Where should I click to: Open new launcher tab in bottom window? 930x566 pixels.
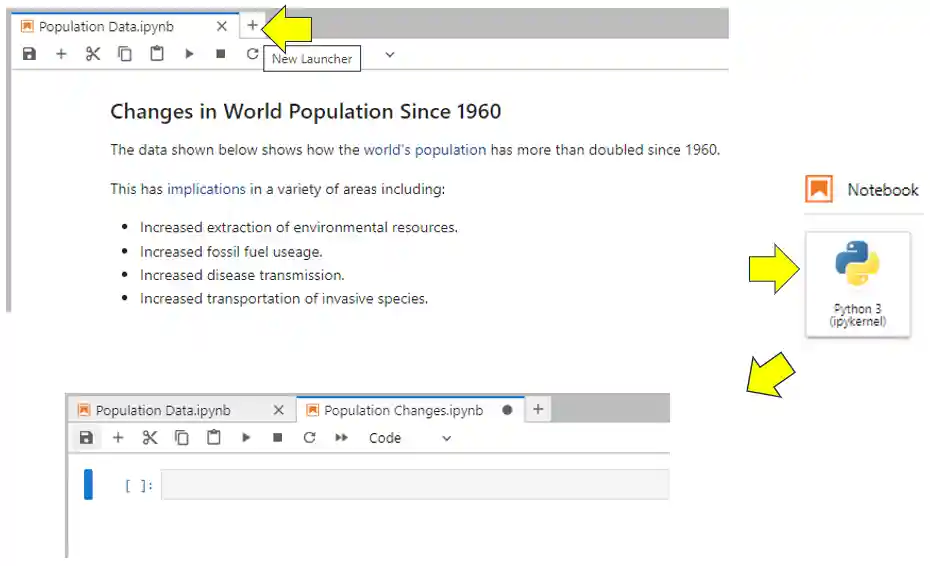pos(538,409)
